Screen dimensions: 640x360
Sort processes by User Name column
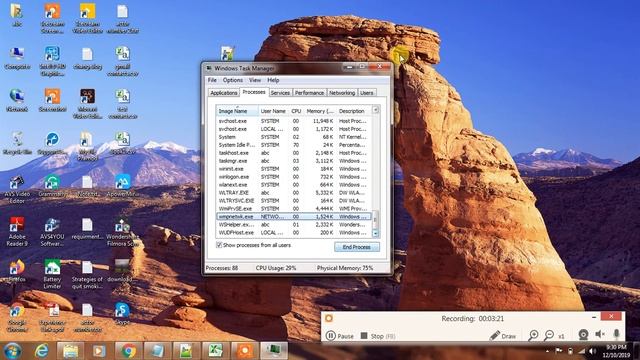273,111
